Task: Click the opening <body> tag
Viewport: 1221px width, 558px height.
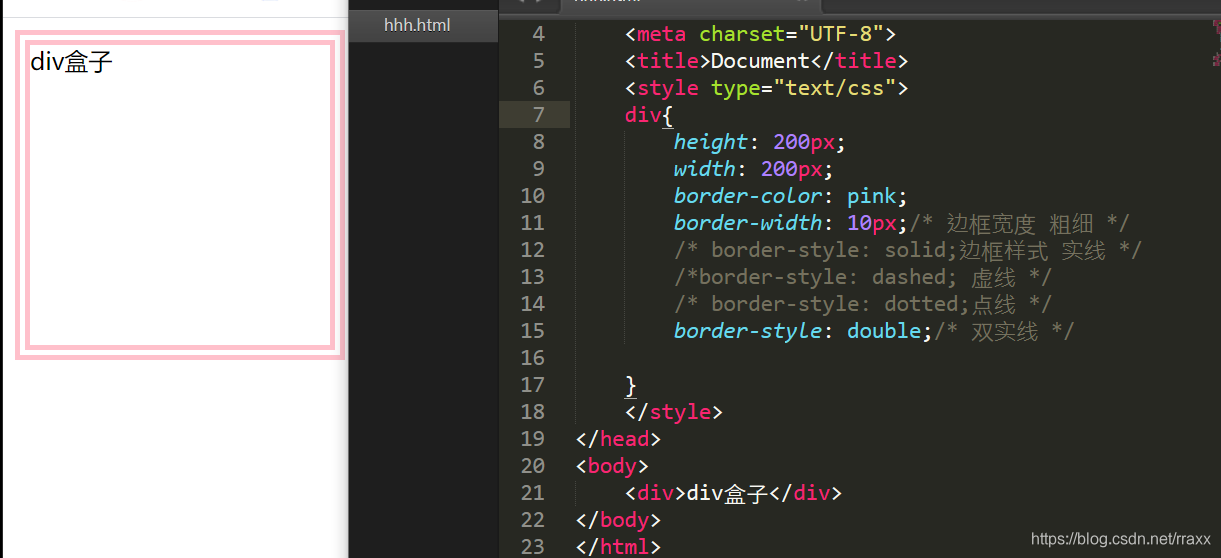Action: tap(612, 466)
